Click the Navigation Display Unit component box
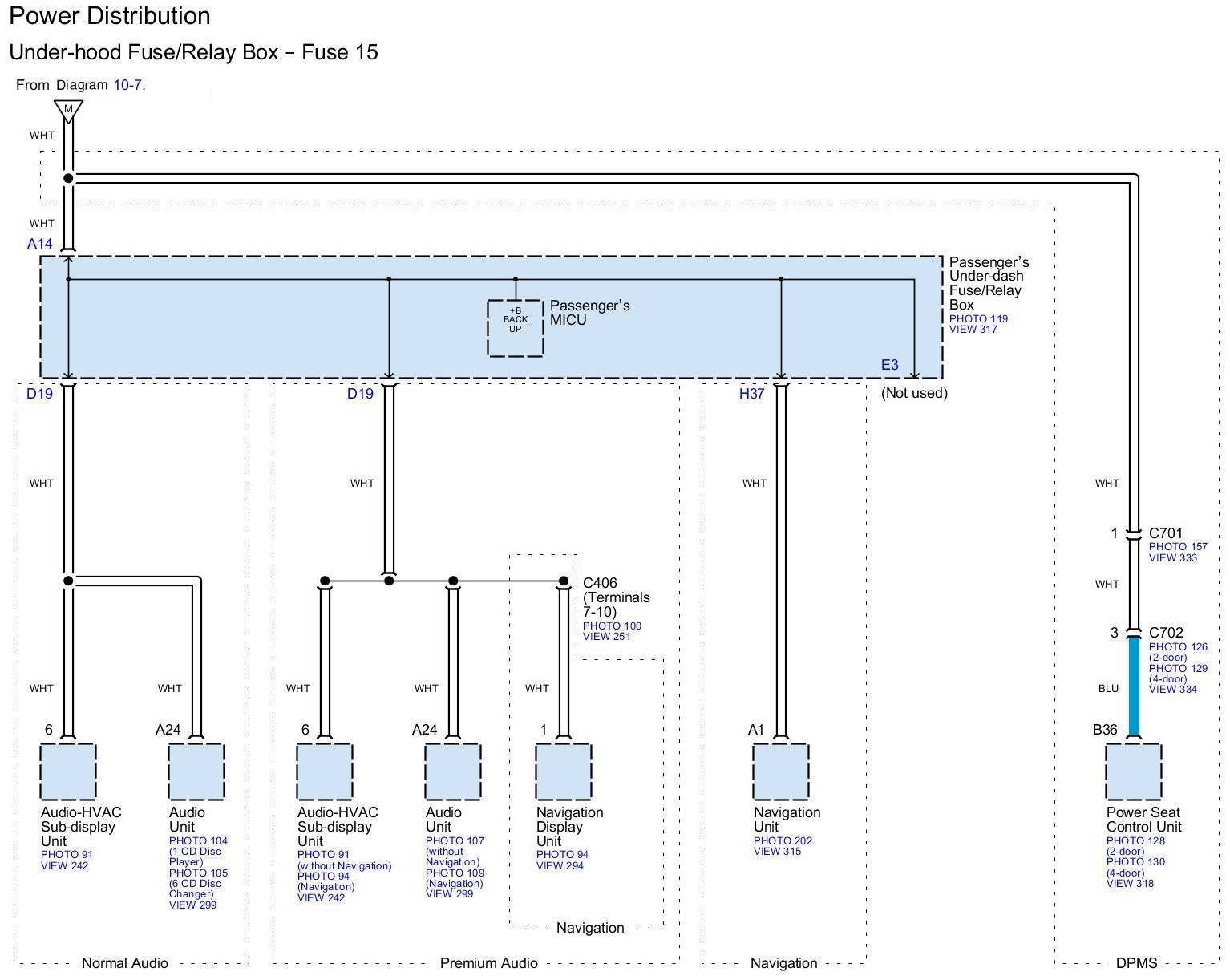 point(563,771)
